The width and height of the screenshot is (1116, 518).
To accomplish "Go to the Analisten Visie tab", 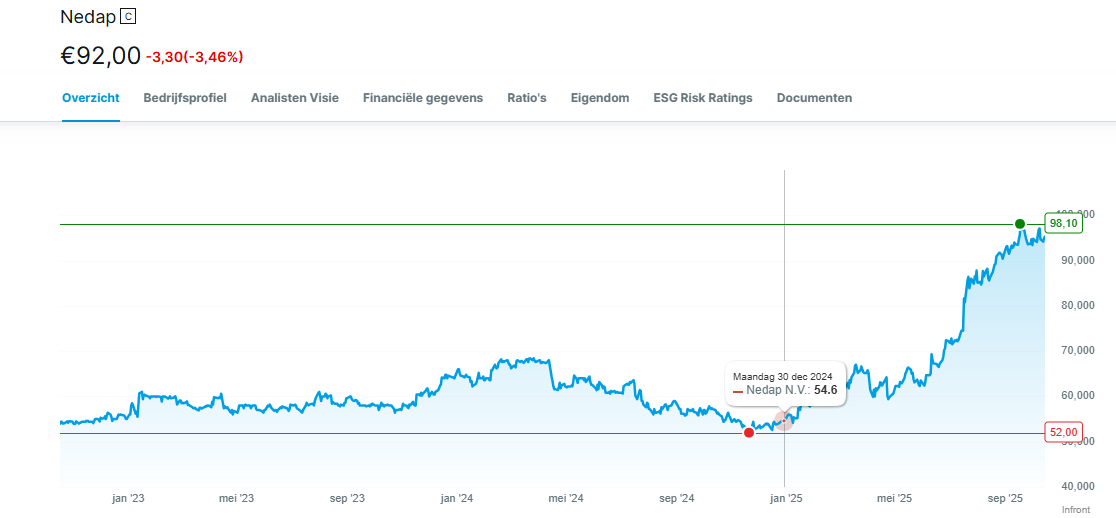I will click(295, 98).
